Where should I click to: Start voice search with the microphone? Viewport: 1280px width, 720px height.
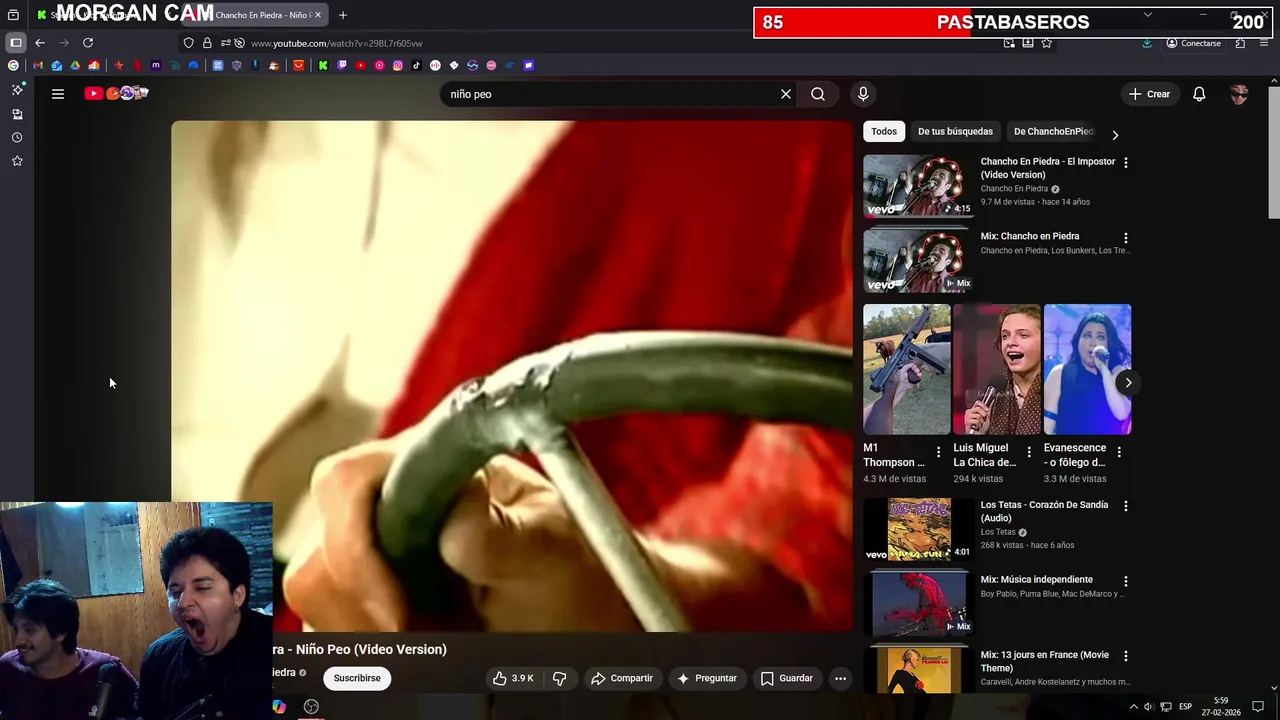(863, 94)
